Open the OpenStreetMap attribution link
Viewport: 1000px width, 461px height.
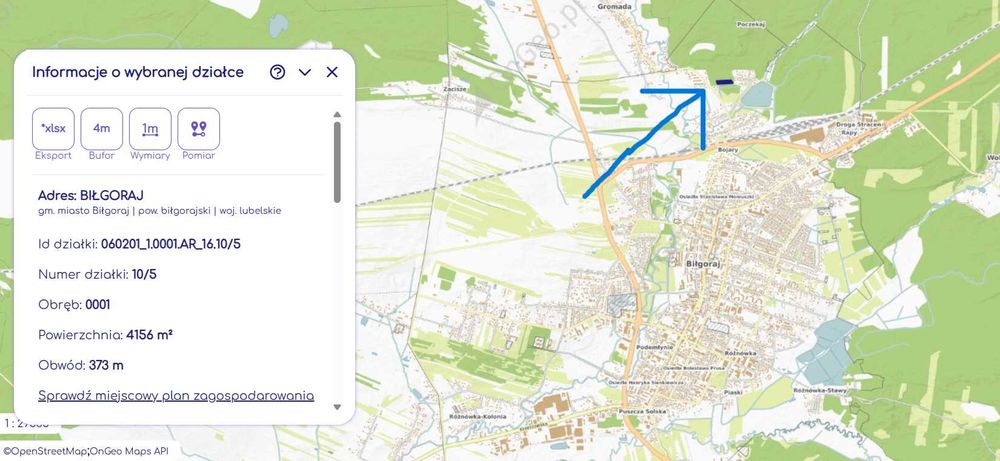43,451
